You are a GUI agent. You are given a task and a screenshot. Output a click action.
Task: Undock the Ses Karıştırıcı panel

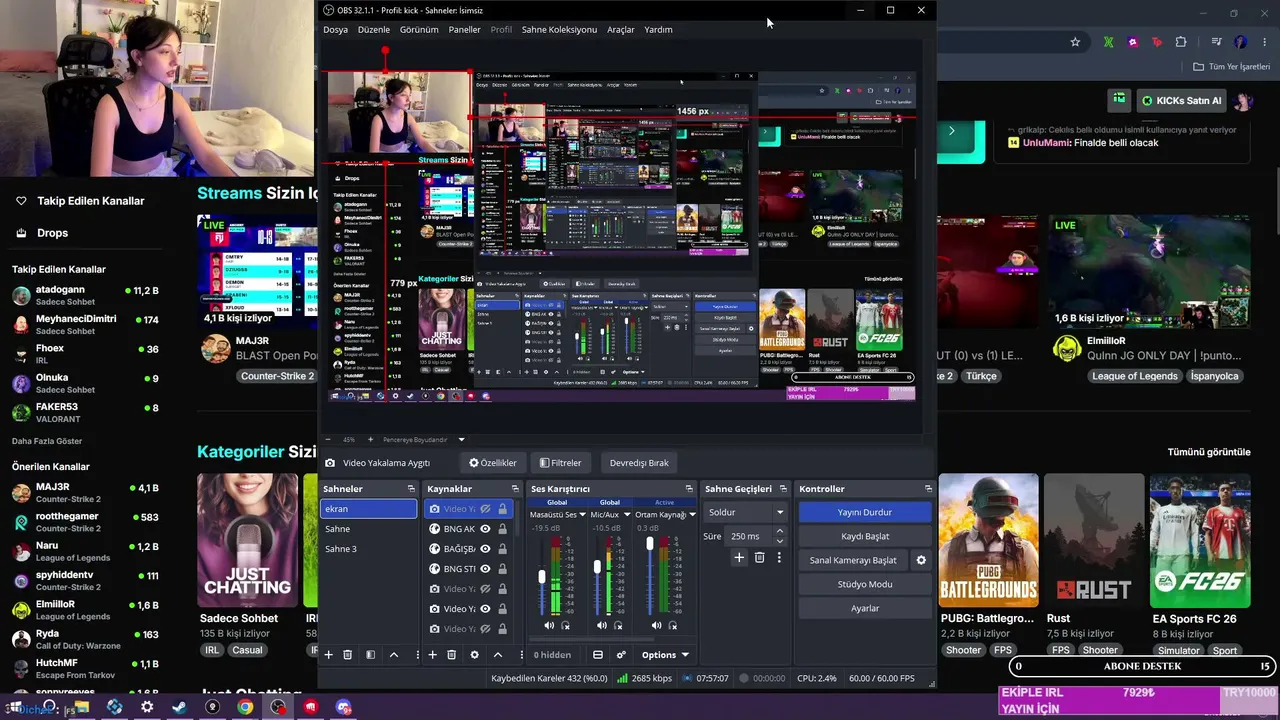click(x=688, y=489)
